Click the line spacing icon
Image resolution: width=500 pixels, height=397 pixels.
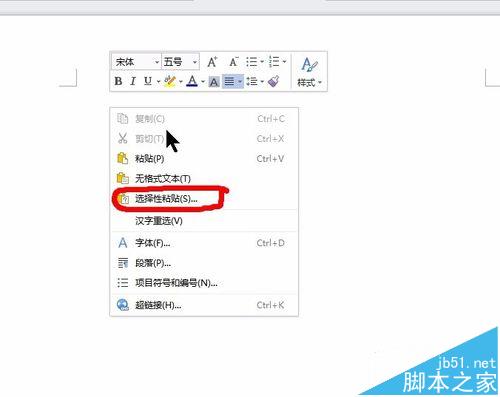point(252,81)
